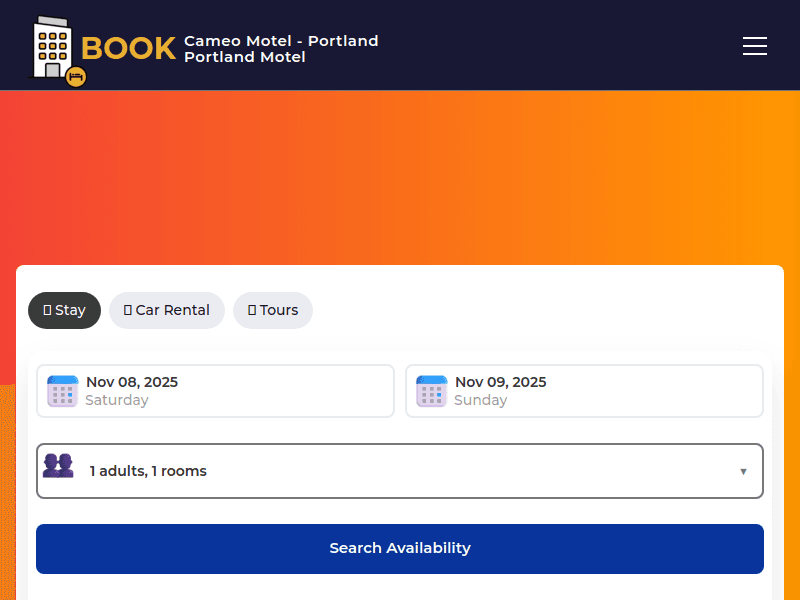Click the guests dropdown arrow
This screenshot has height=600, width=800.
pyautogui.click(x=743, y=471)
